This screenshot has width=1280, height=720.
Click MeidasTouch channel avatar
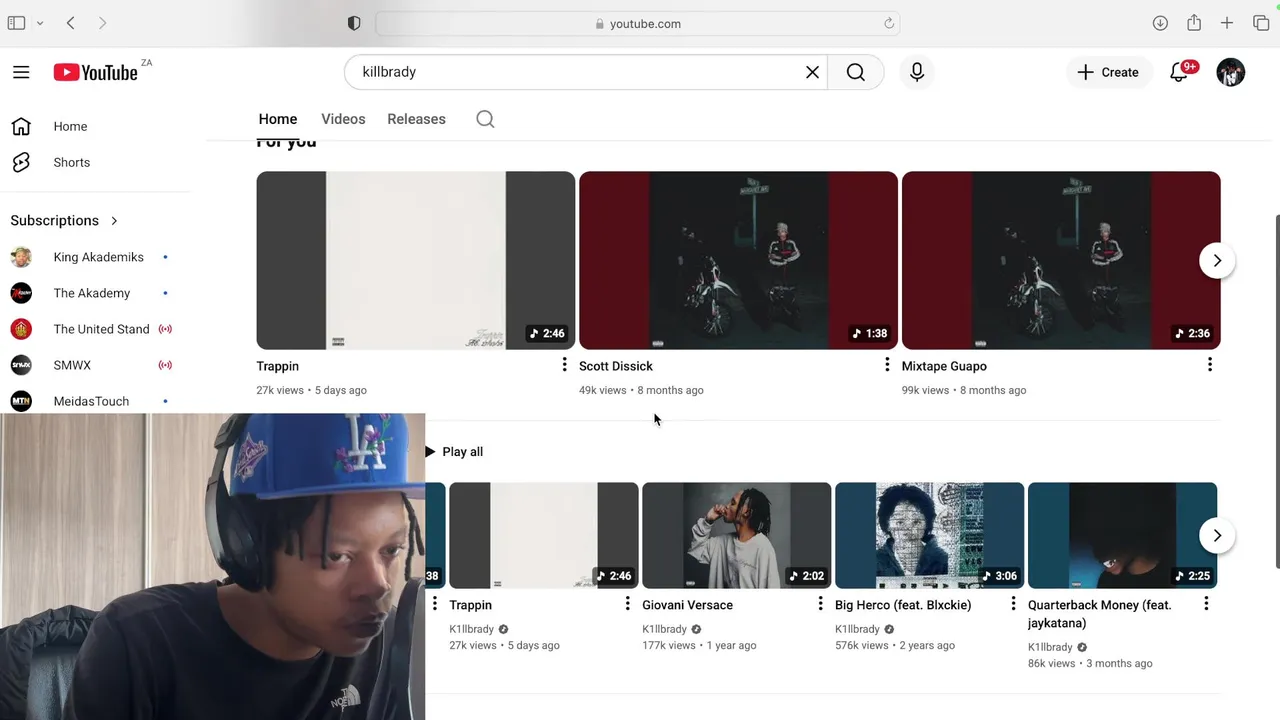(21, 401)
